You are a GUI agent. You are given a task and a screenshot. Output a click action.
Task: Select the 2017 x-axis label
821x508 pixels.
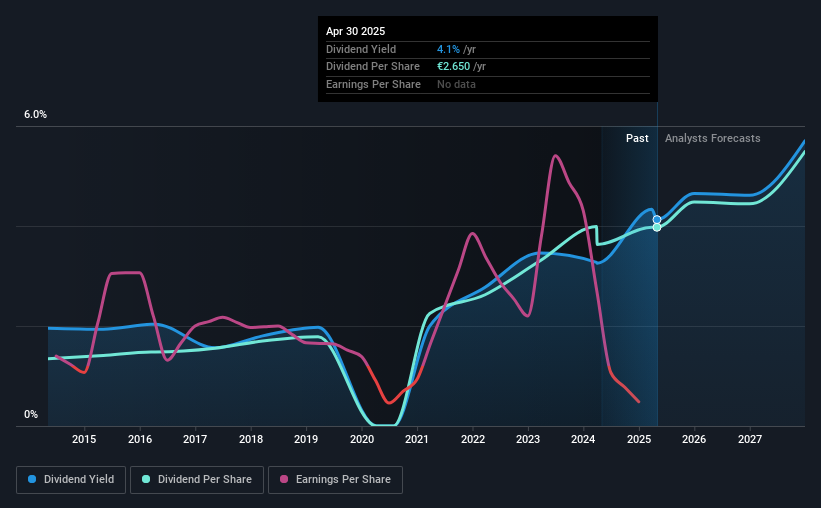pyautogui.click(x=195, y=439)
